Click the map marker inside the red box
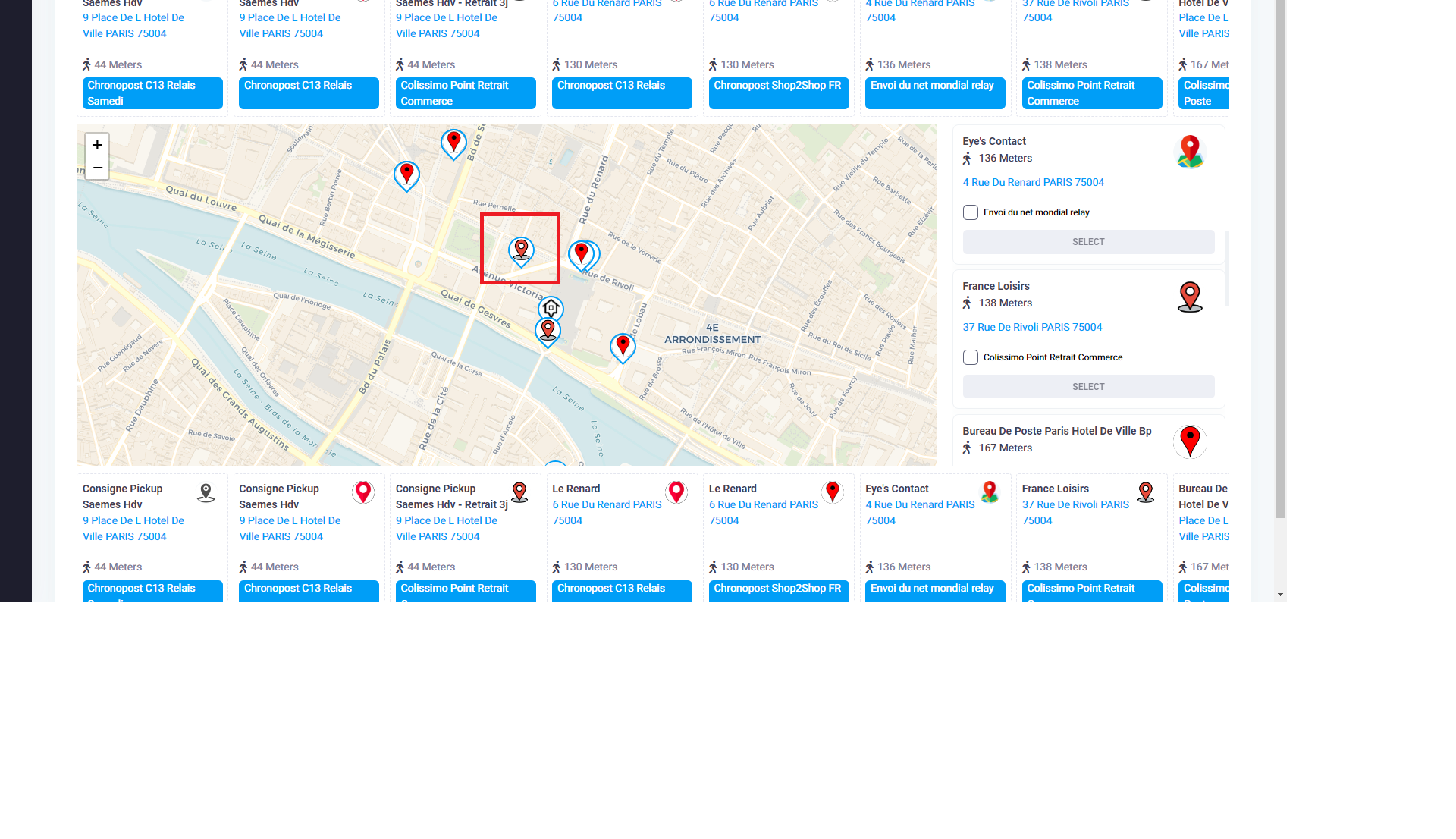 521,250
